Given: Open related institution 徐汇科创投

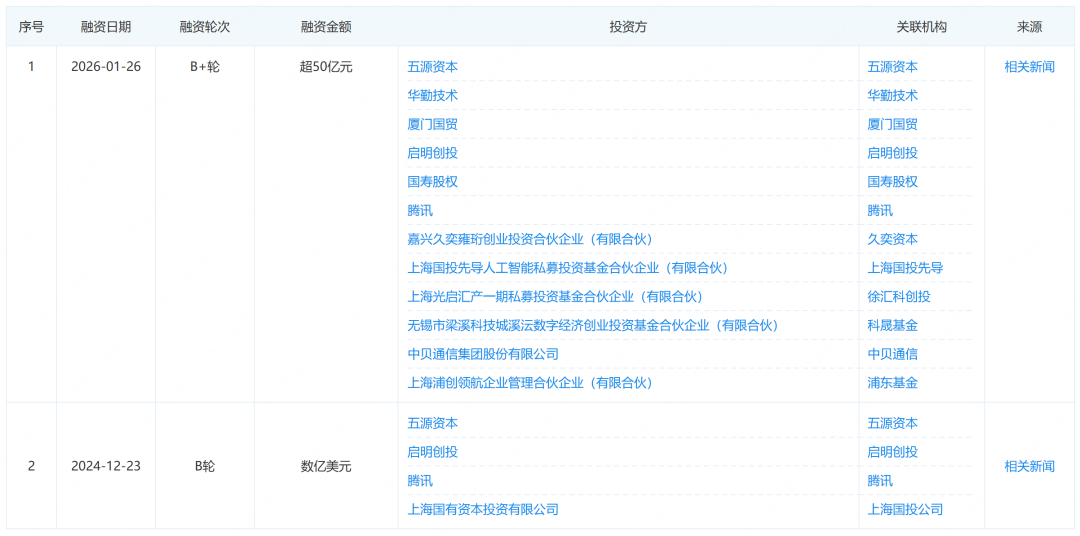Looking at the screenshot, I should point(899,297).
